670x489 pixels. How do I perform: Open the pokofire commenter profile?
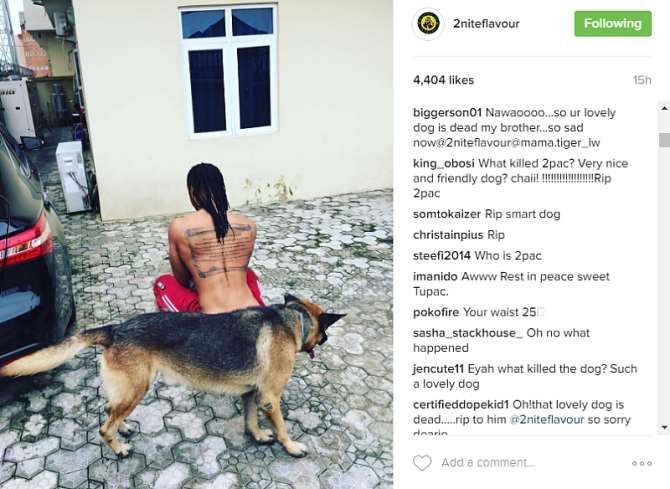pos(436,312)
